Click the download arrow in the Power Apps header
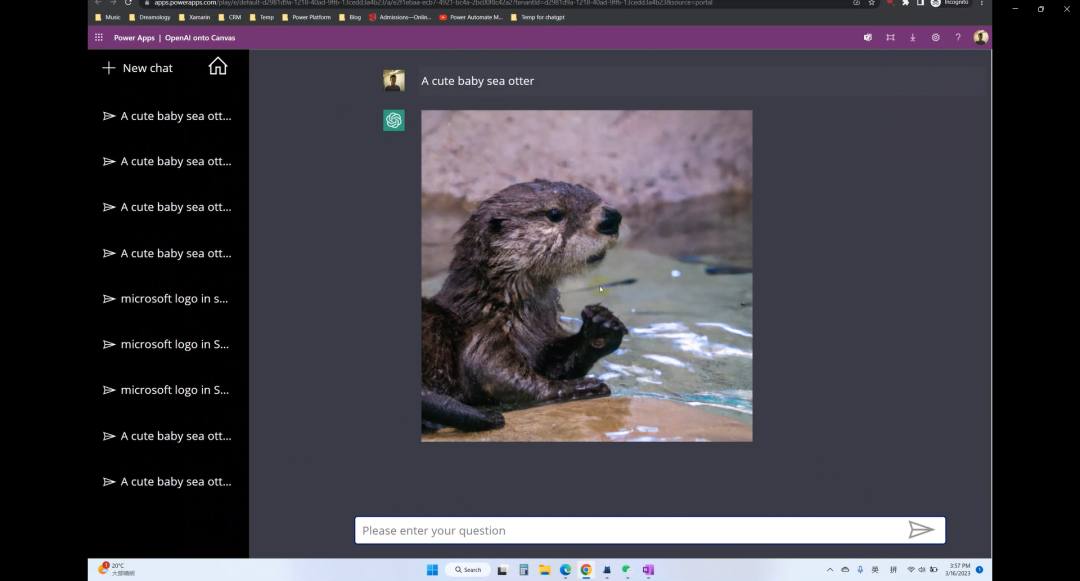 click(913, 38)
